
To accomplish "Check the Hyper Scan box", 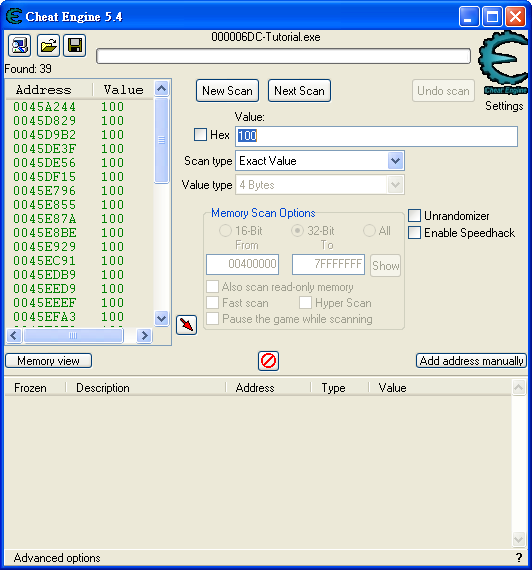I will click(x=305, y=302).
